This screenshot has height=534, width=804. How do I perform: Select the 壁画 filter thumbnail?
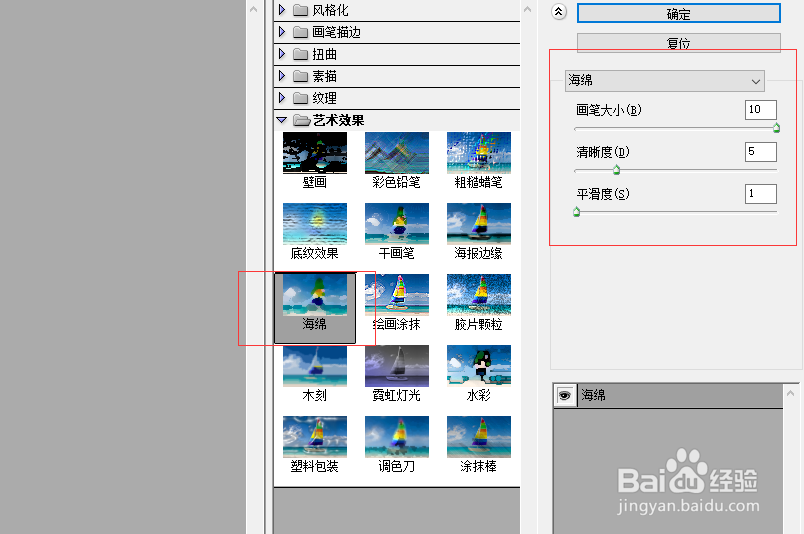tap(315, 153)
